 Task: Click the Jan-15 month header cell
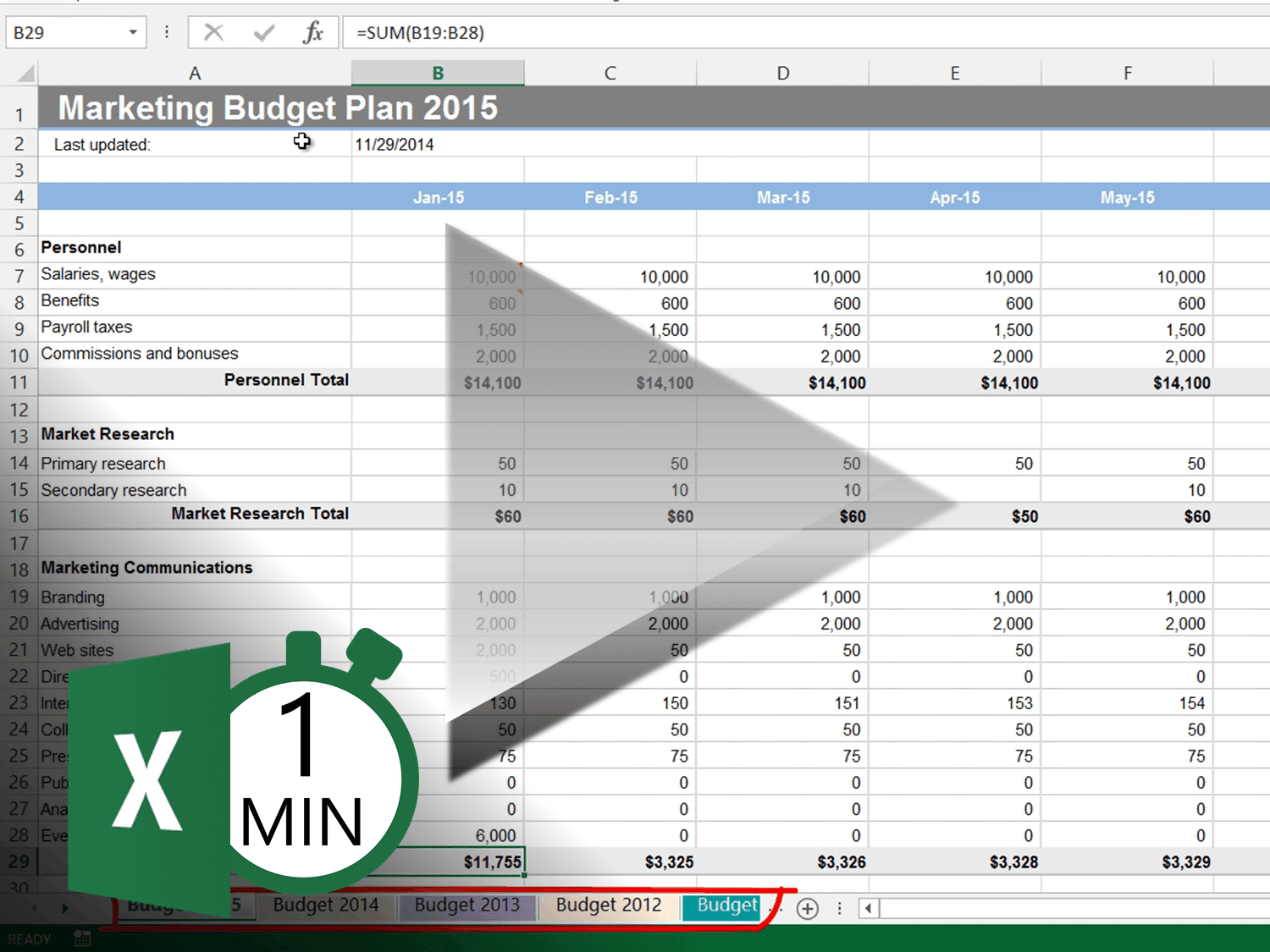(x=438, y=197)
